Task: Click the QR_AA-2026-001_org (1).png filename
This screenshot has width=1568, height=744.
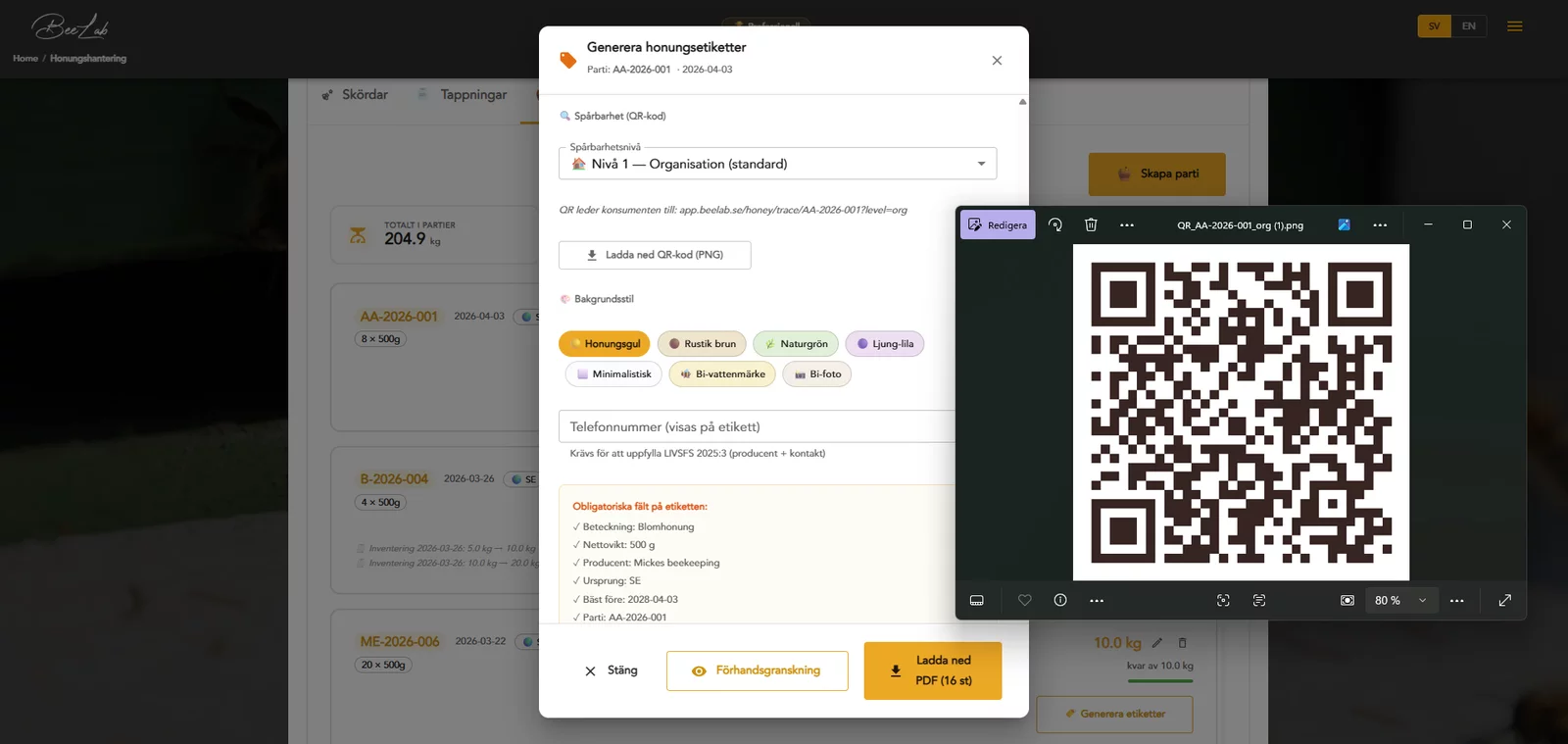Action: (x=1240, y=225)
